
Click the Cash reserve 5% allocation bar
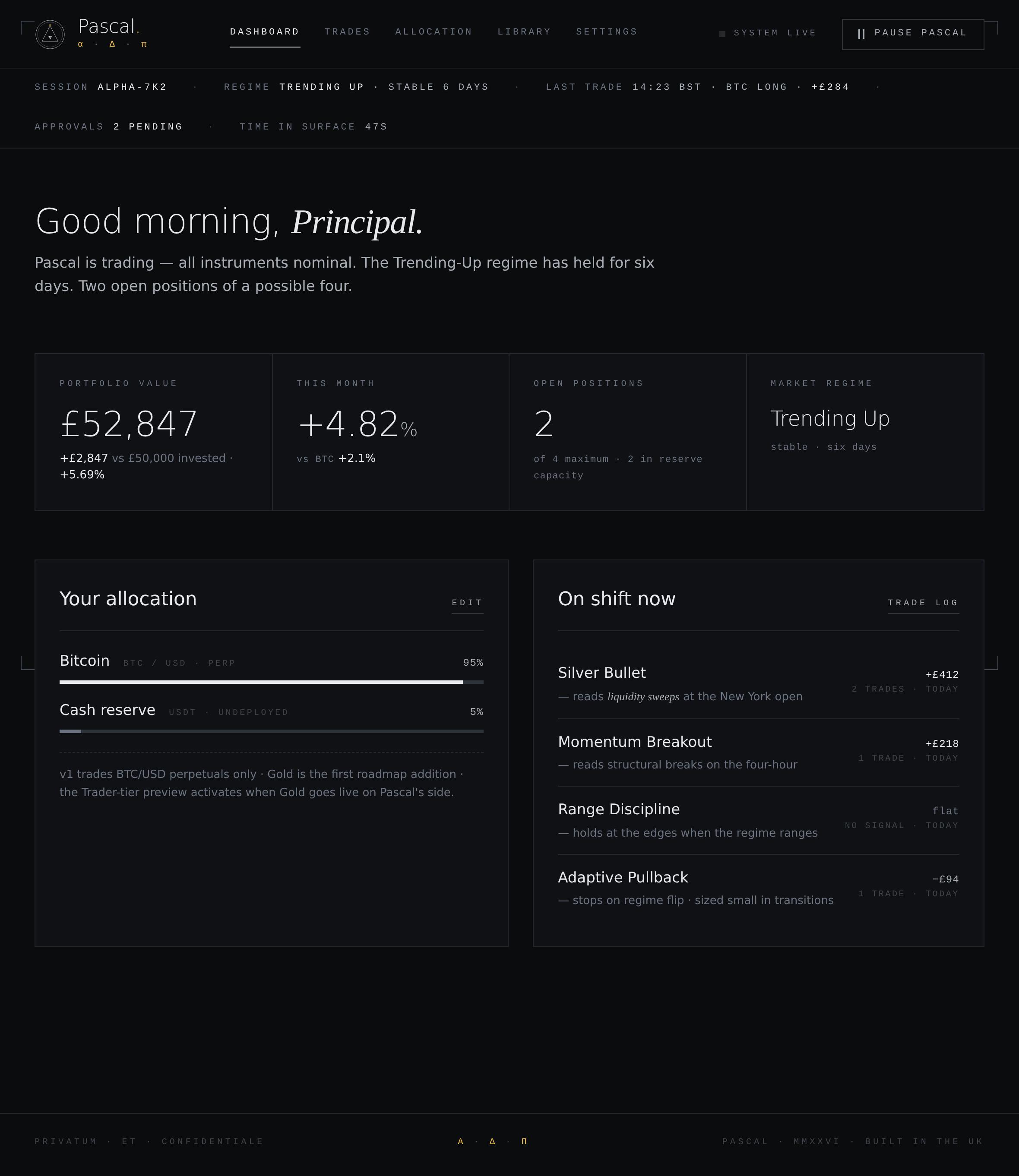[x=271, y=731]
